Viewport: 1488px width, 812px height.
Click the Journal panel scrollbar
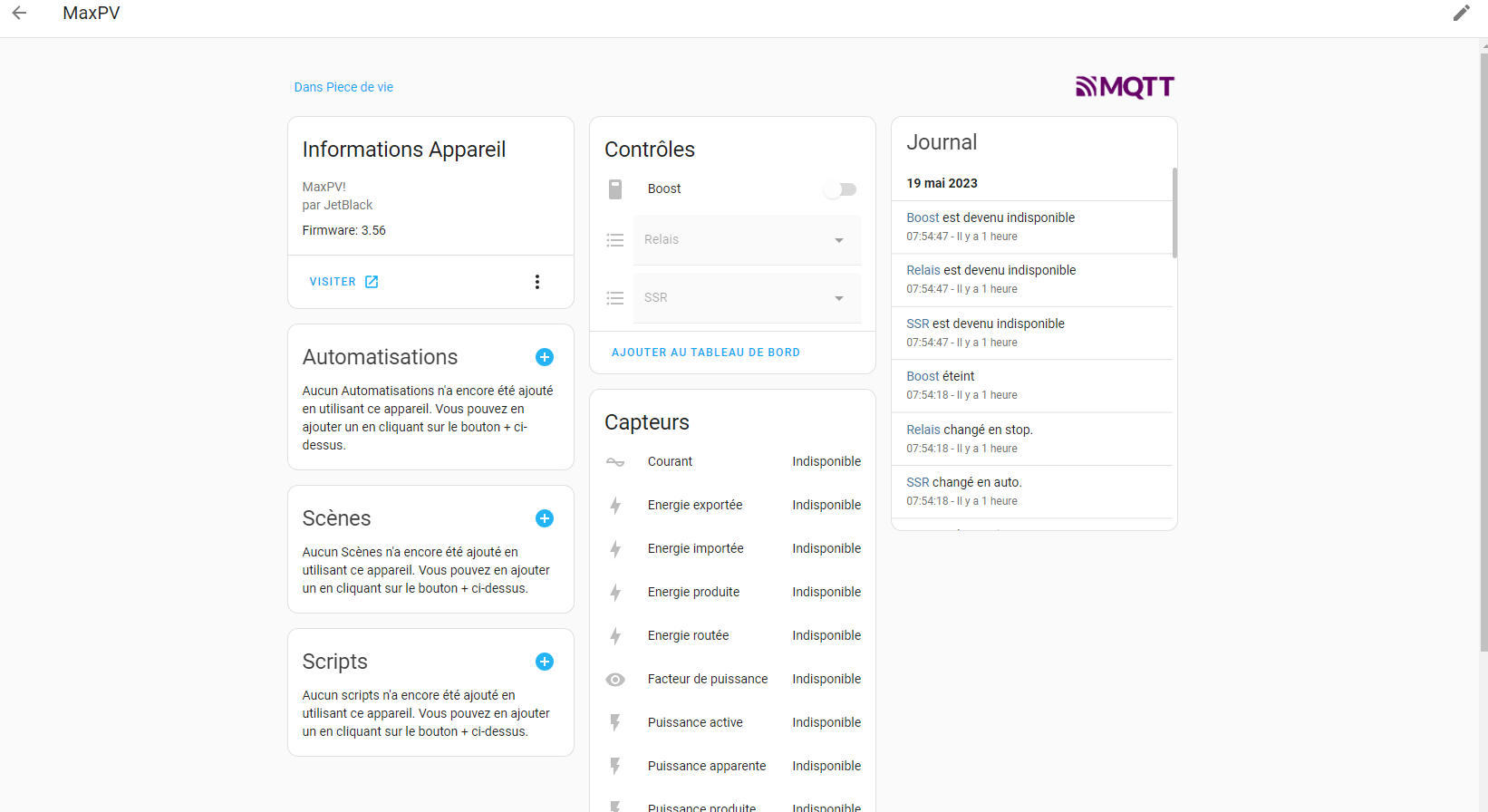[1174, 213]
